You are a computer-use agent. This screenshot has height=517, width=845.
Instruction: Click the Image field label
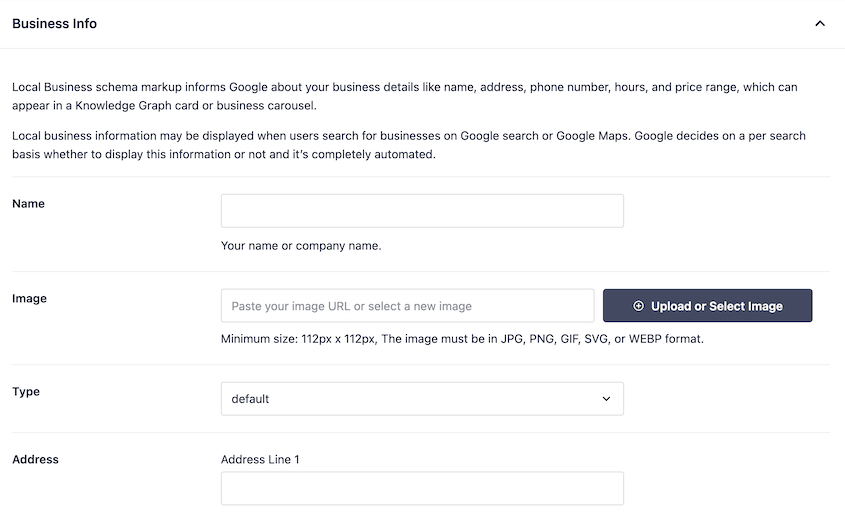pyautogui.click(x=29, y=299)
